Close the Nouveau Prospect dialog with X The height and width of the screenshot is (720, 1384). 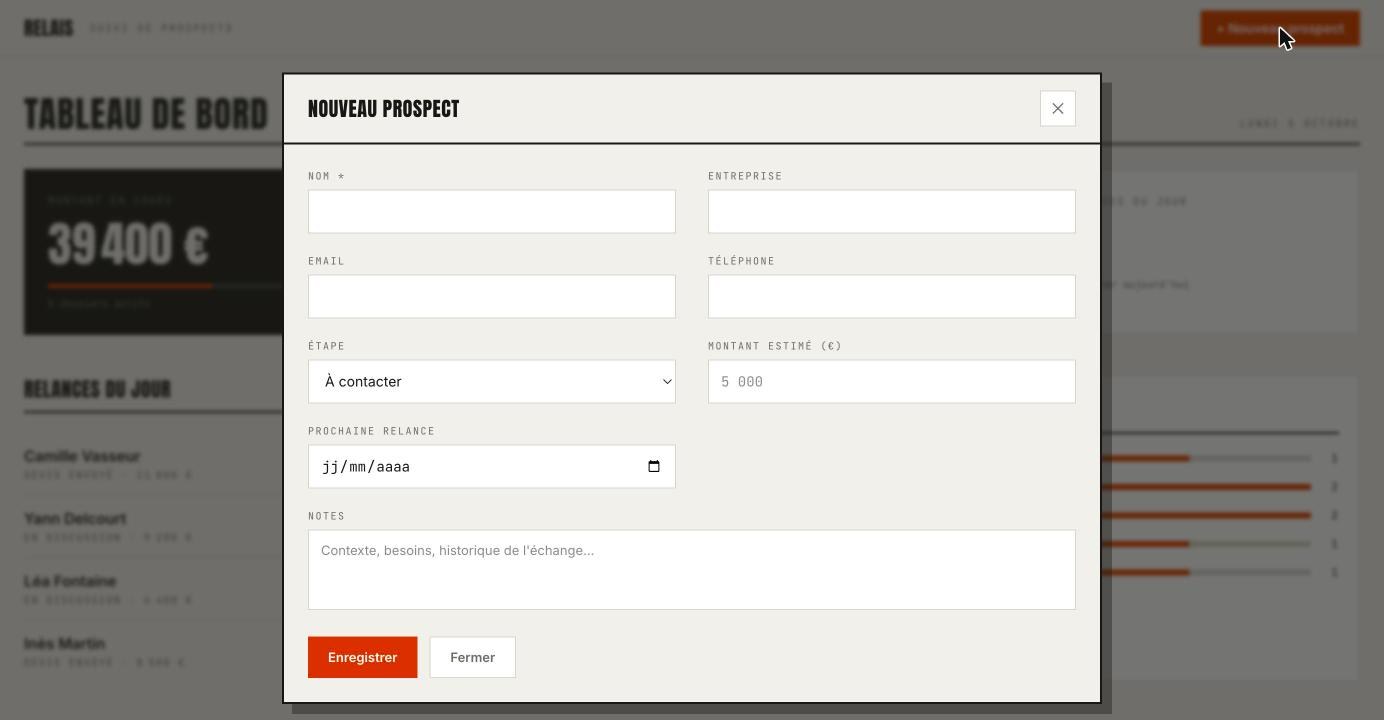click(x=1057, y=109)
